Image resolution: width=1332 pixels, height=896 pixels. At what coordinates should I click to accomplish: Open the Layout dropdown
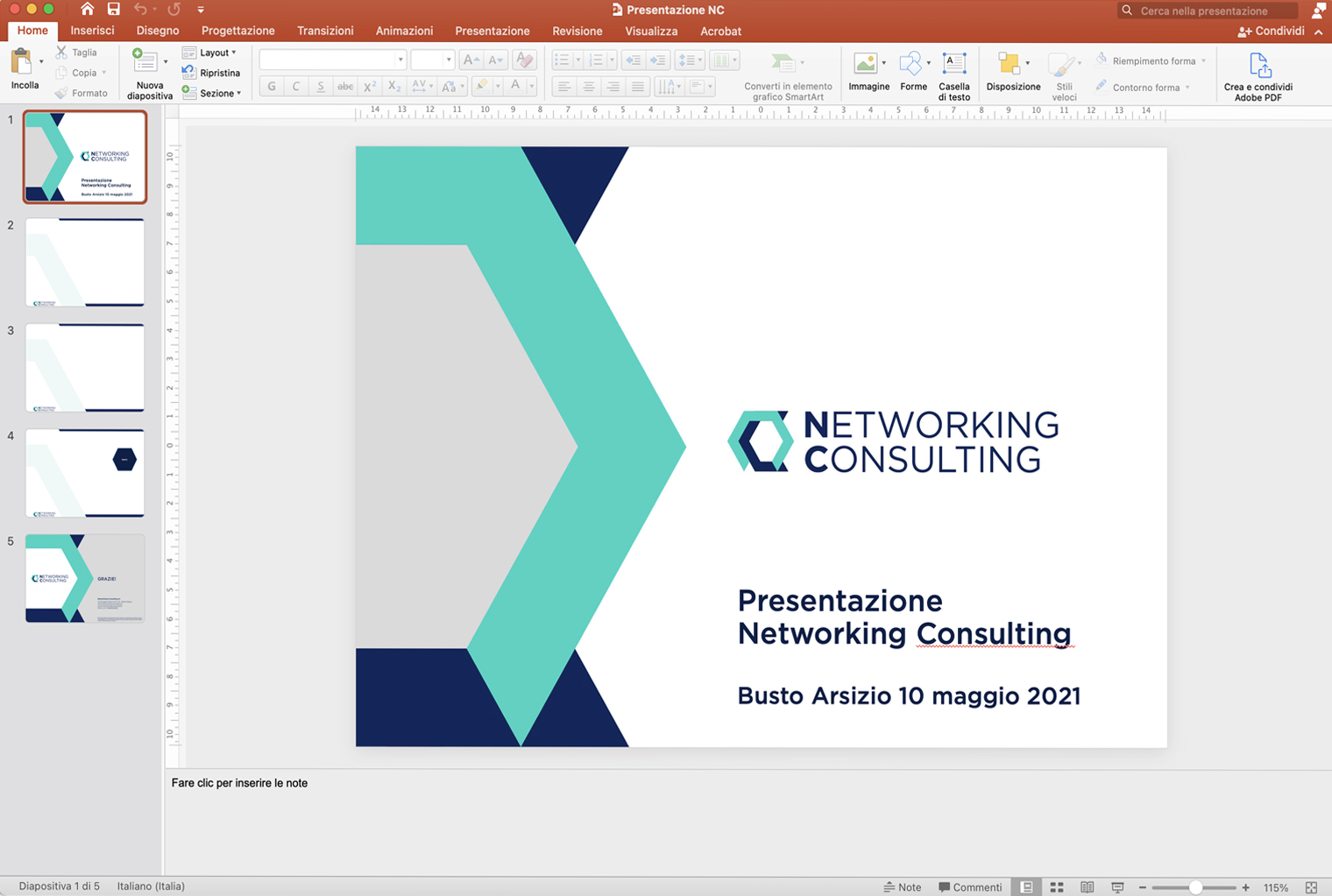pyautogui.click(x=209, y=53)
